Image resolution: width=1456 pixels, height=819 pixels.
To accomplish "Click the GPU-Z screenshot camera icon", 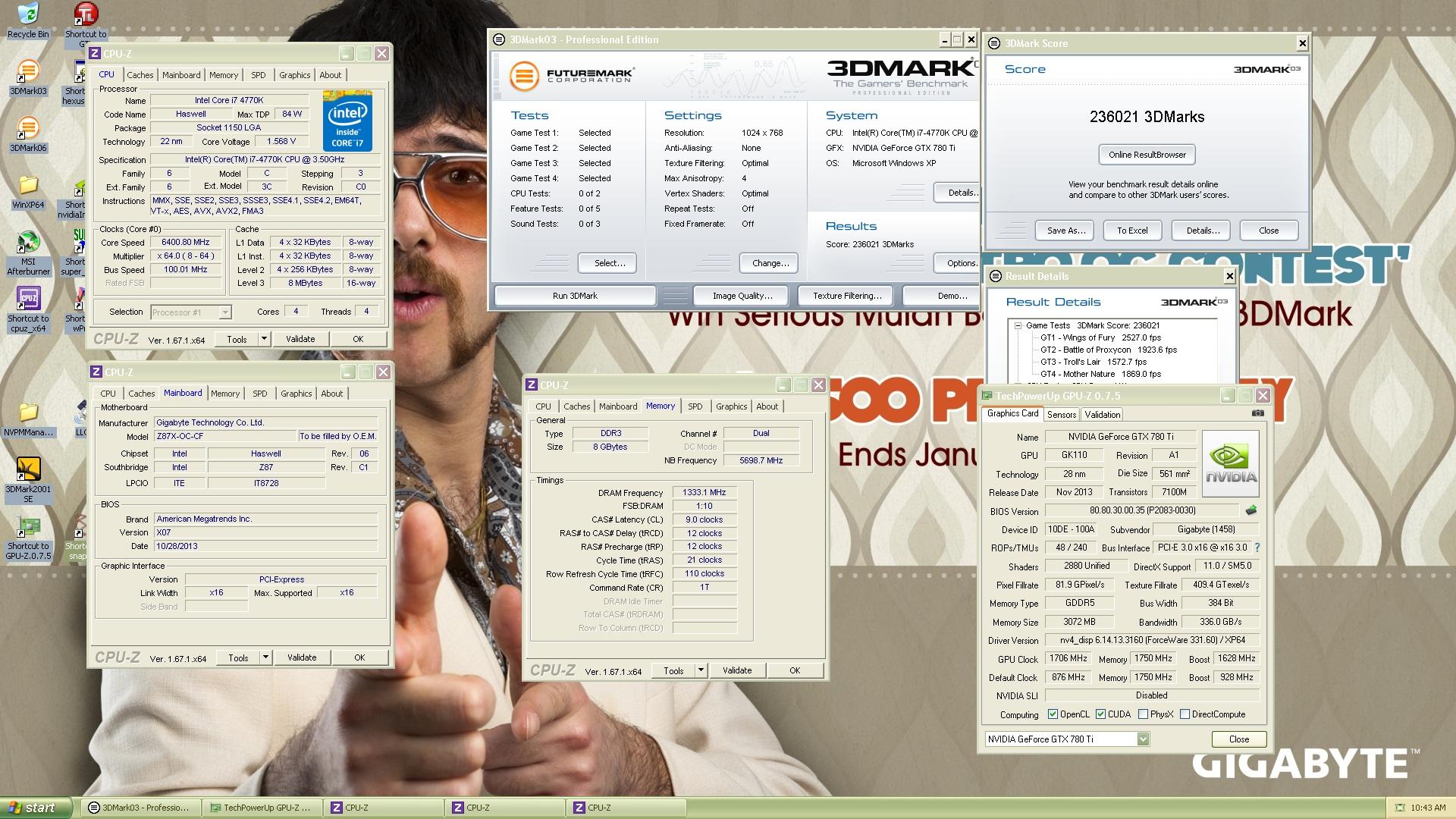I will click(x=1258, y=413).
